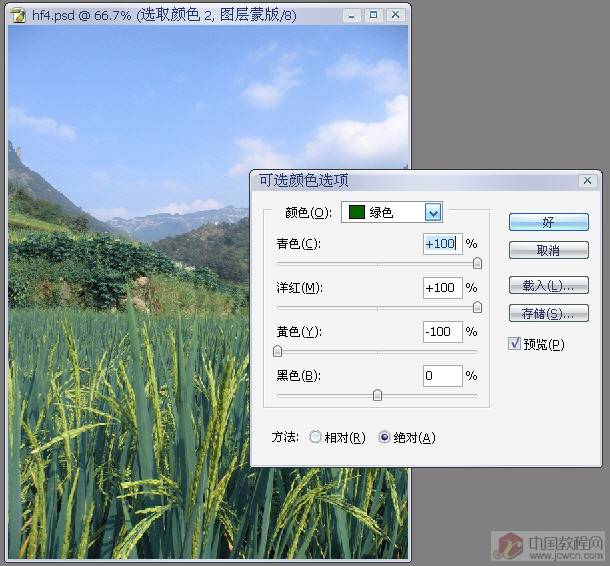
Task: Click the 黄色 slider handle
Action: point(277,351)
